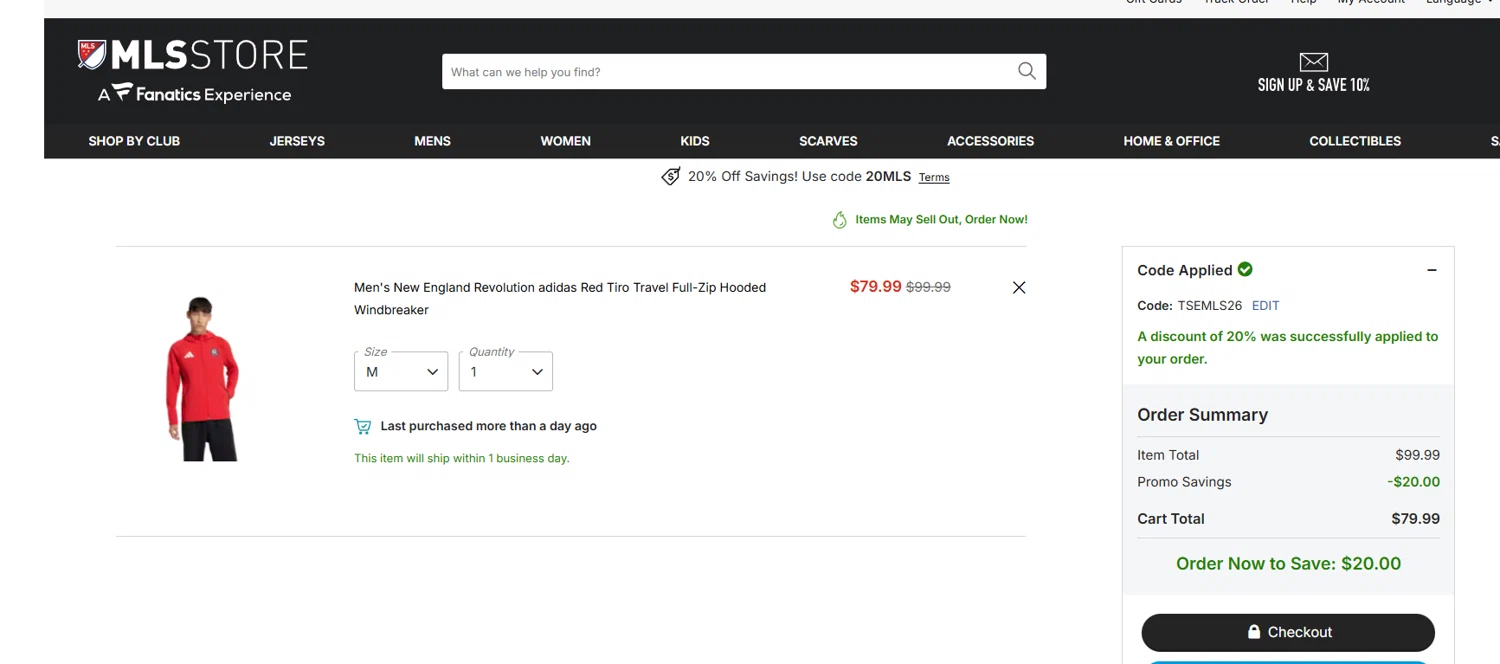The width and height of the screenshot is (1500, 664).
Task: Click the Cart Total $79.99 amount
Action: 1416,519
